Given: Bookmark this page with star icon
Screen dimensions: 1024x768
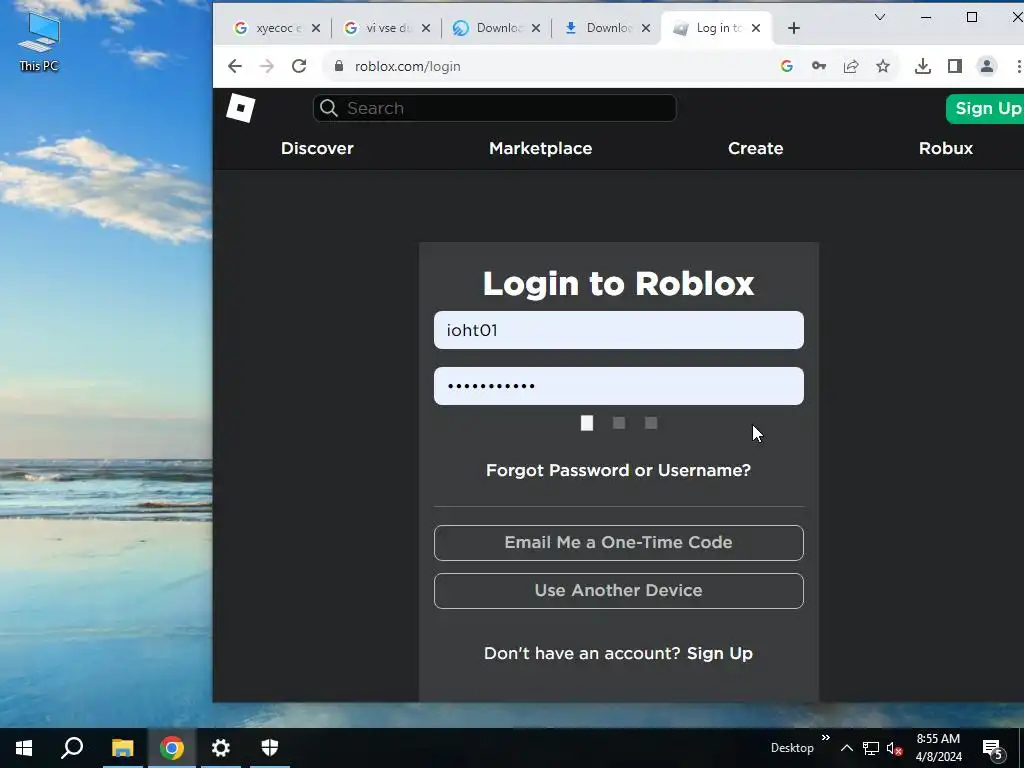Looking at the screenshot, I should [883, 66].
